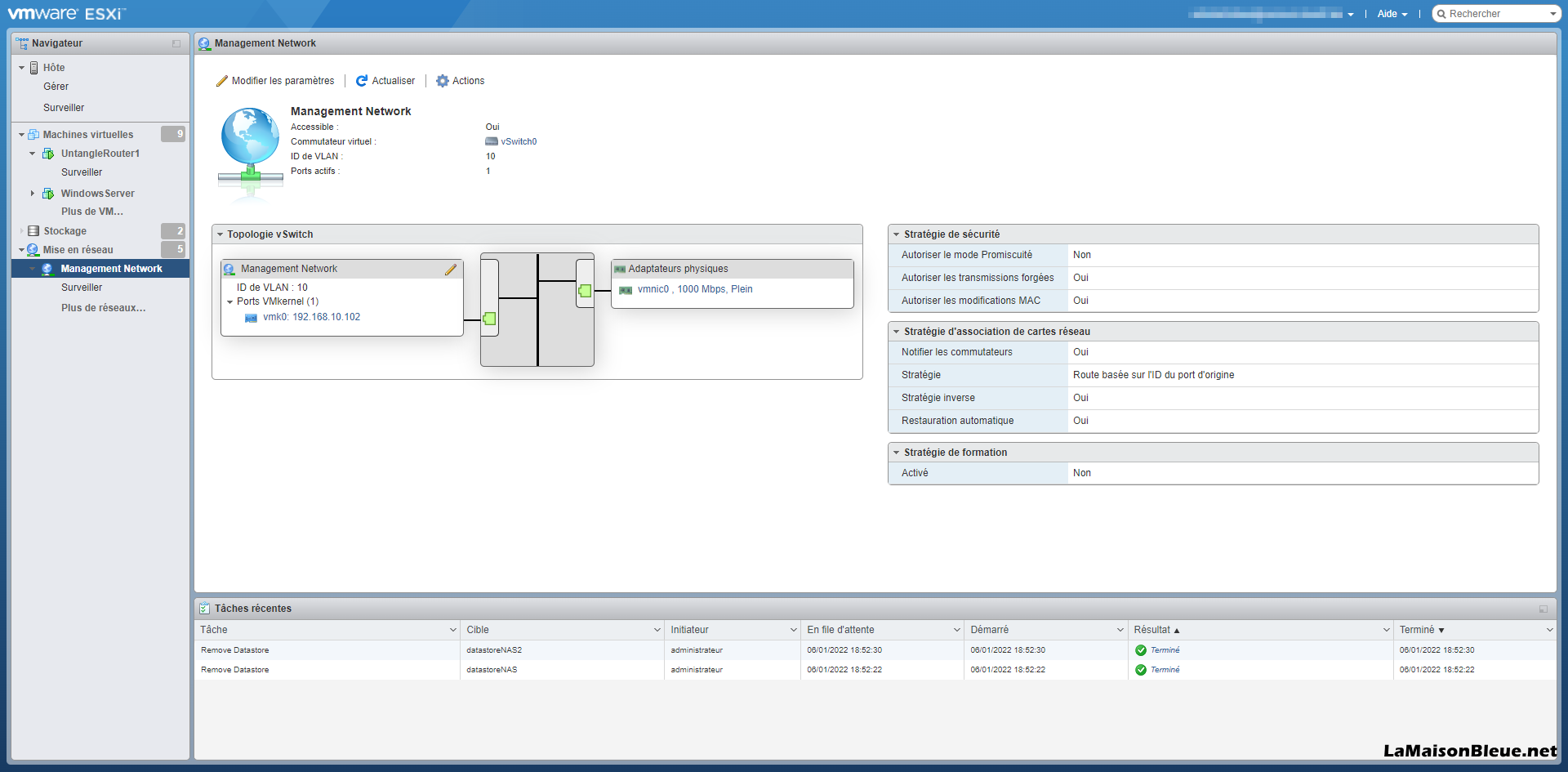Click Terminé result for datastoreNAS2
Viewport: 1568px width, 772px height.
1165,650
